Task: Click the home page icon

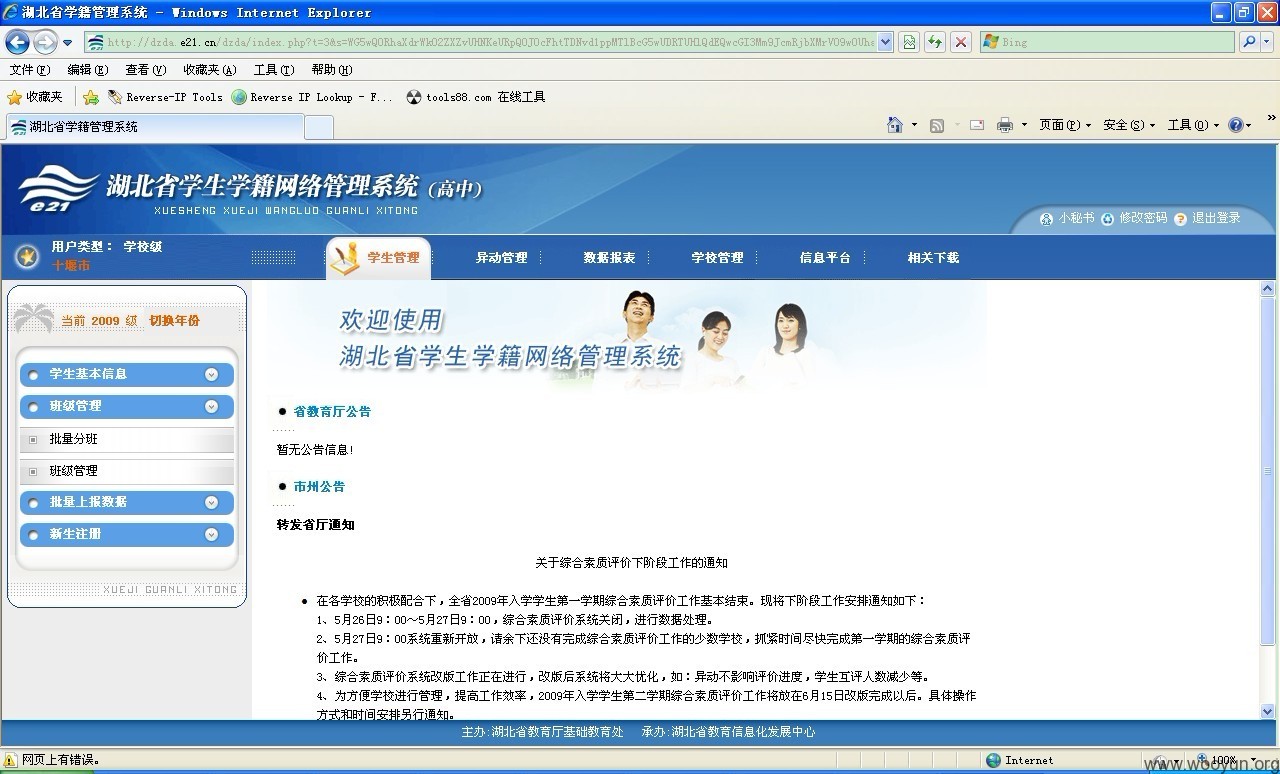Action: (x=895, y=125)
